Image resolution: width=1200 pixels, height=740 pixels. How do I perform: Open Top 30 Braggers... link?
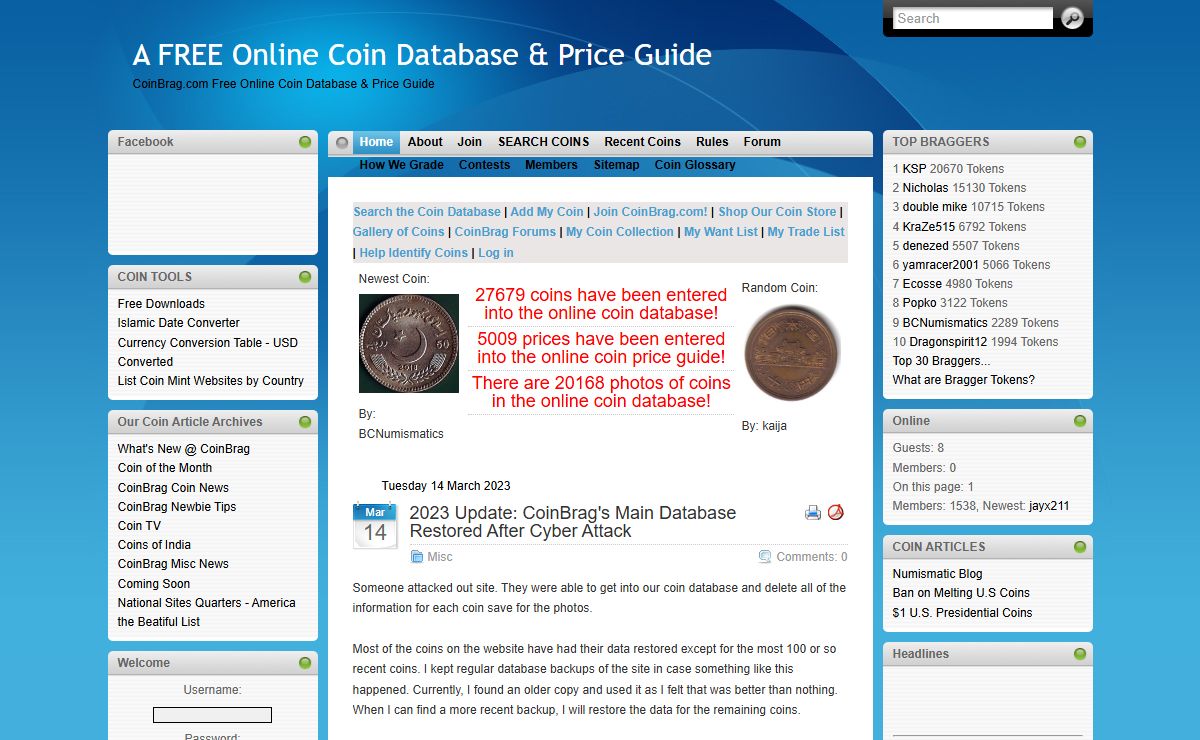[942, 361]
